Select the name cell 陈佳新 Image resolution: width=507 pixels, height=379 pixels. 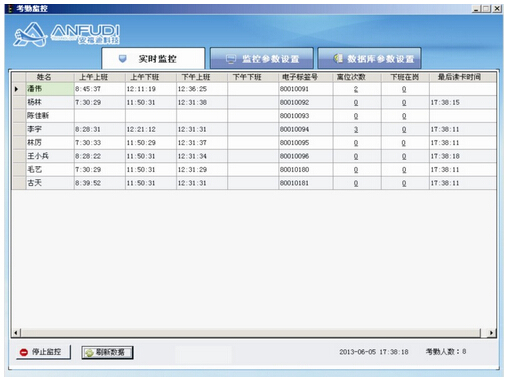click(x=50, y=116)
